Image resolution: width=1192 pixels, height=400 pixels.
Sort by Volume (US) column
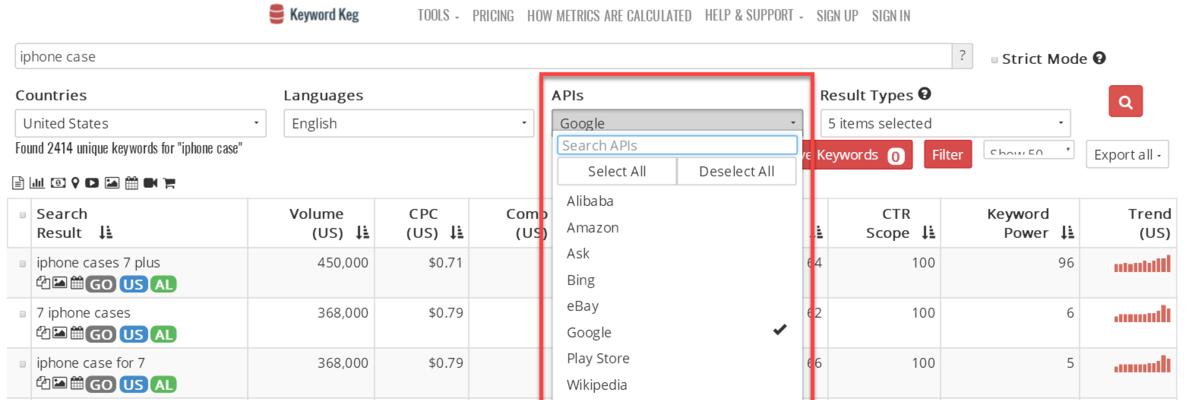tap(363, 233)
